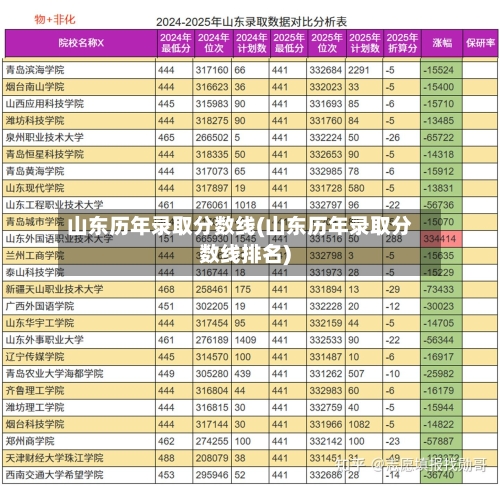This screenshot has width=500, height=486.
Task: Click the 涨幅 value -15524
Action: (439, 70)
